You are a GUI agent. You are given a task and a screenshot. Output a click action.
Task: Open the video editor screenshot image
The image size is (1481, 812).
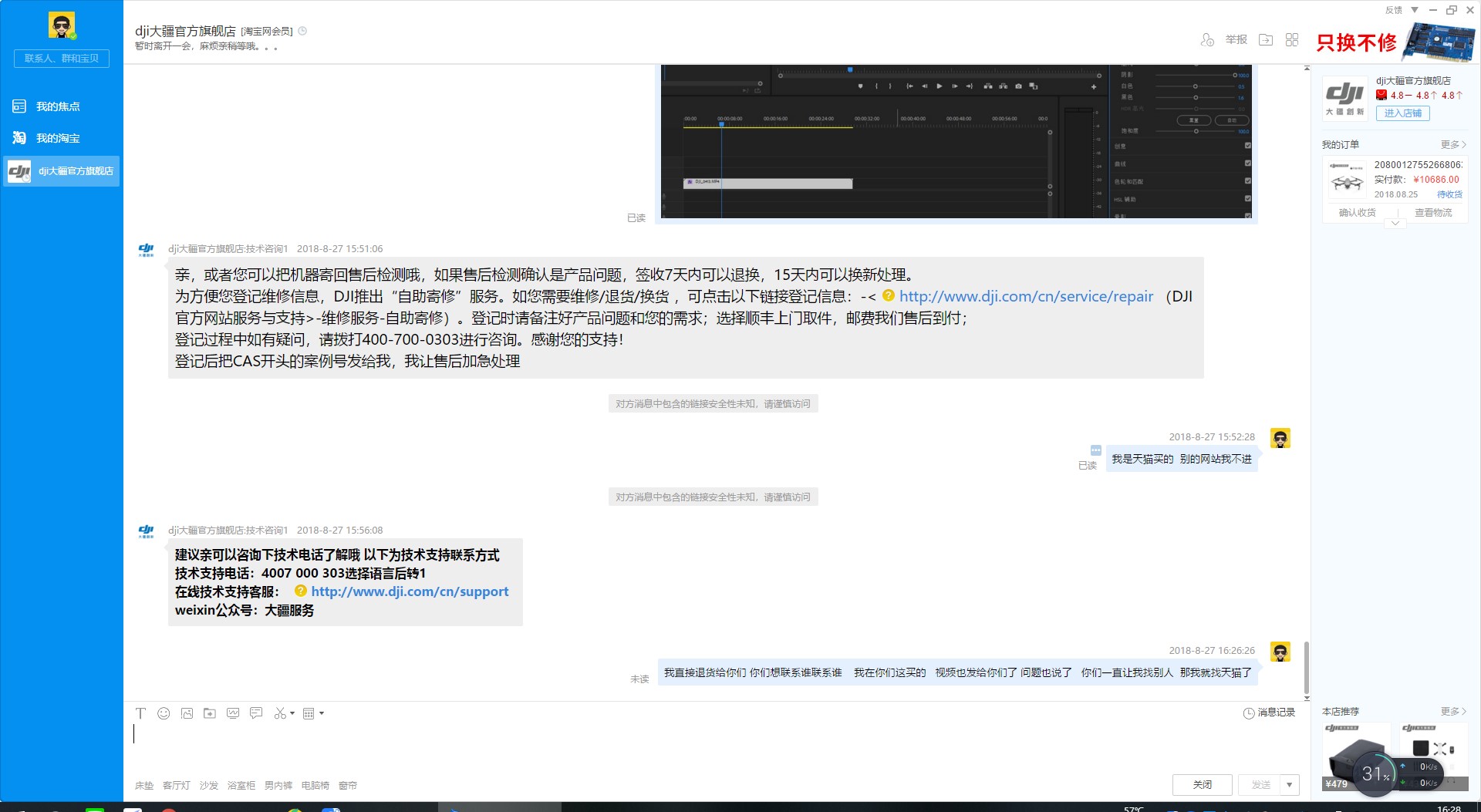[956, 143]
